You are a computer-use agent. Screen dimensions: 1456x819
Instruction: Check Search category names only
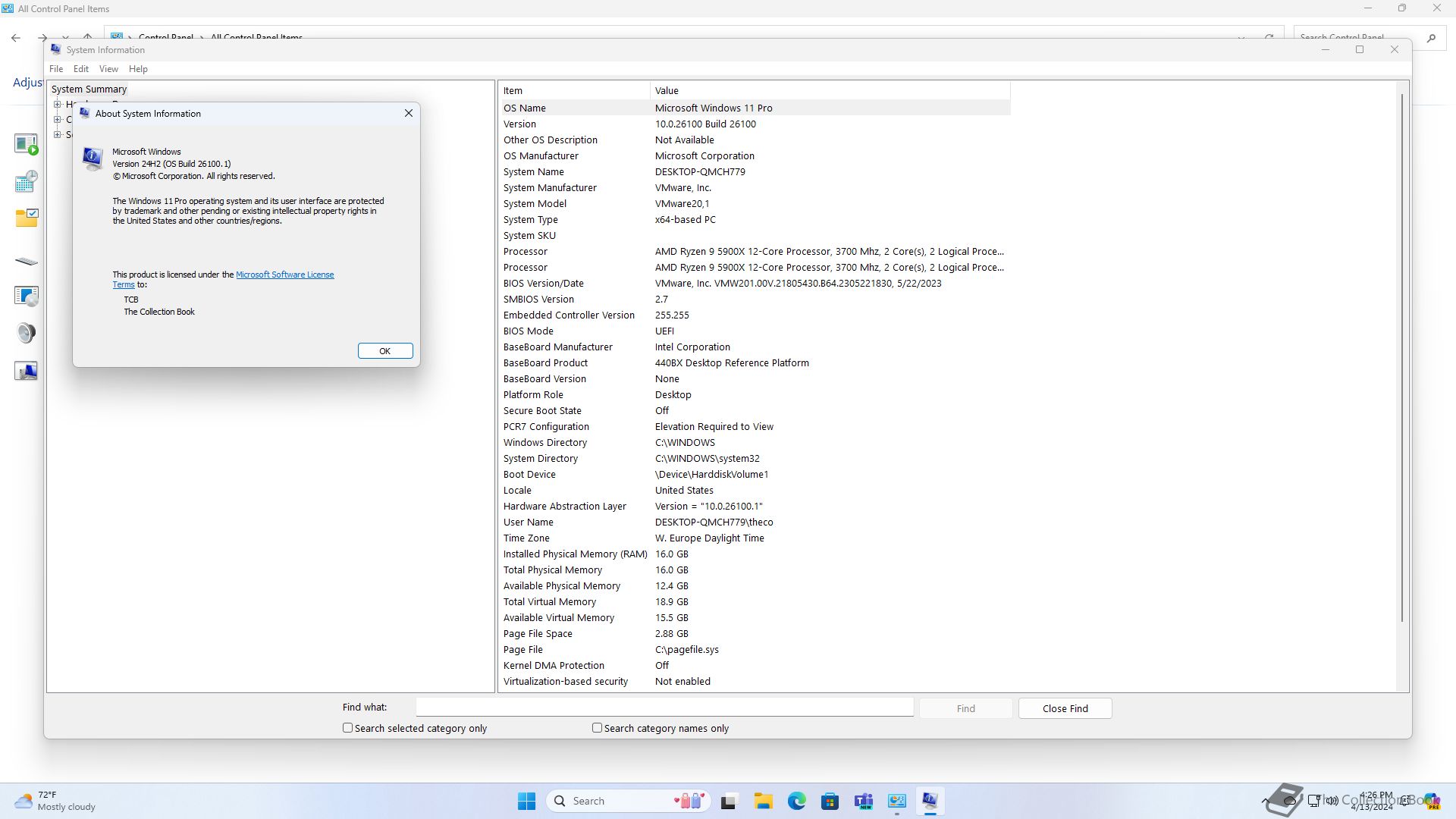pyautogui.click(x=597, y=727)
